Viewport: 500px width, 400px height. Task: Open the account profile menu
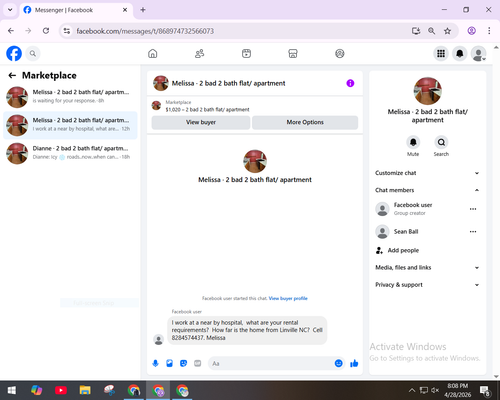click(x=478, y=53)
